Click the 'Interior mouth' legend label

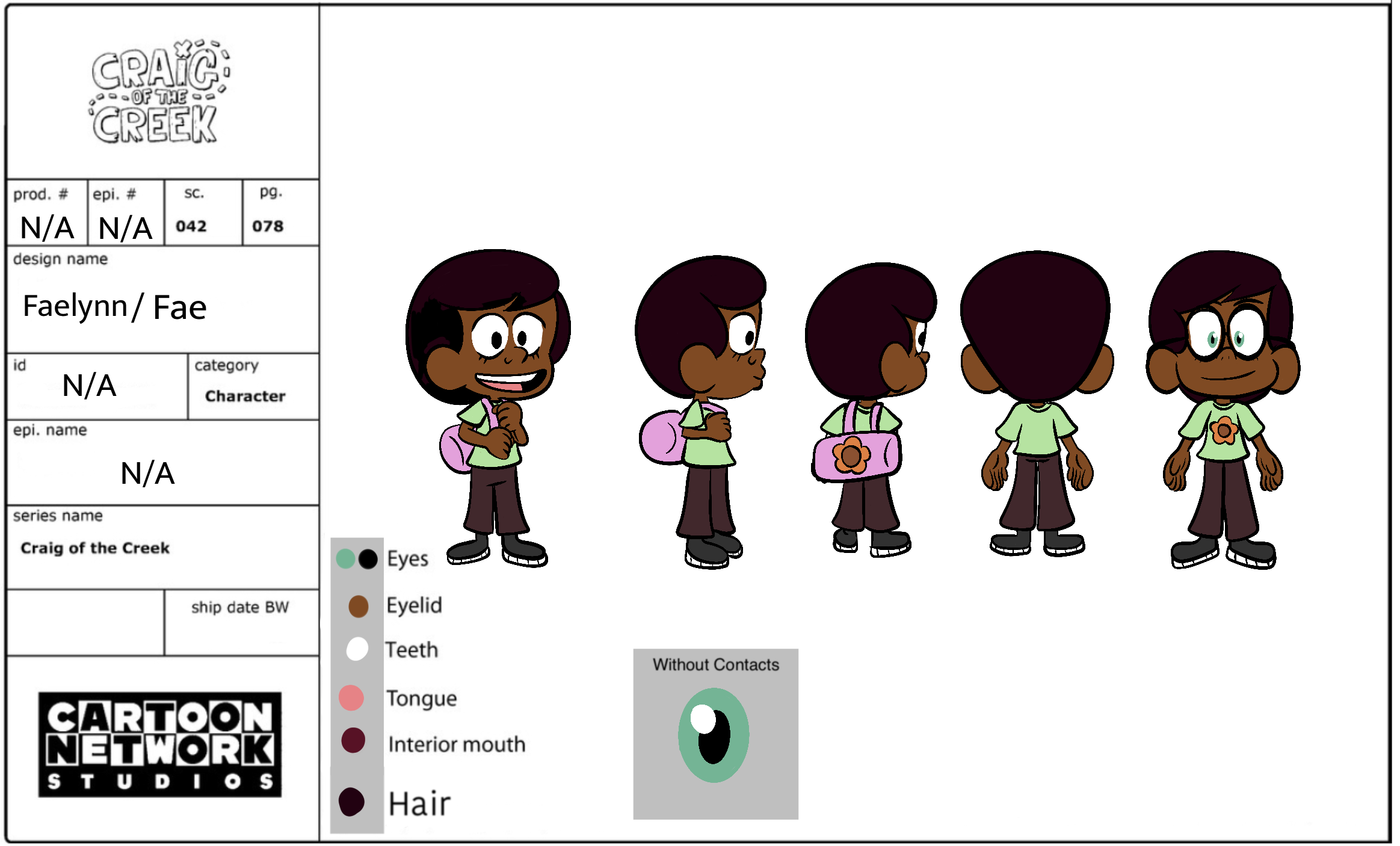point(457,745)
